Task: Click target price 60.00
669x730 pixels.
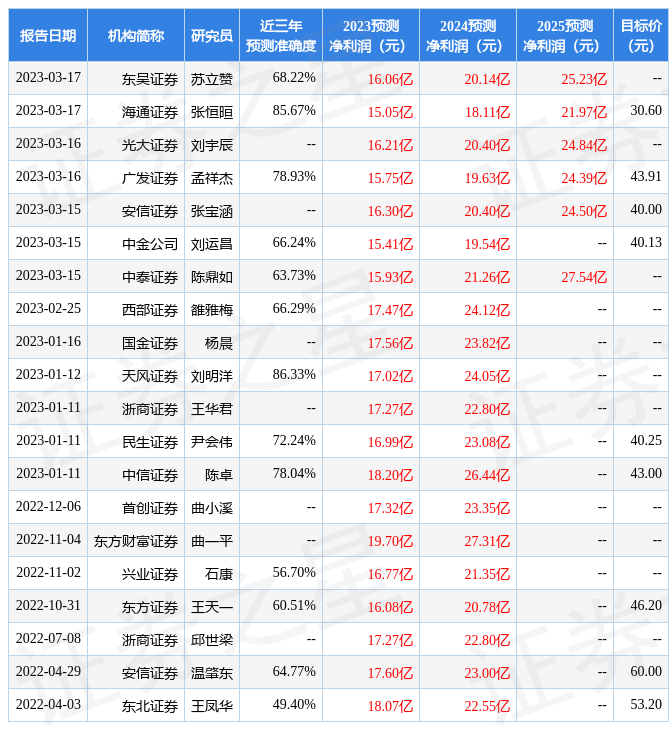Action: (646, 671)
